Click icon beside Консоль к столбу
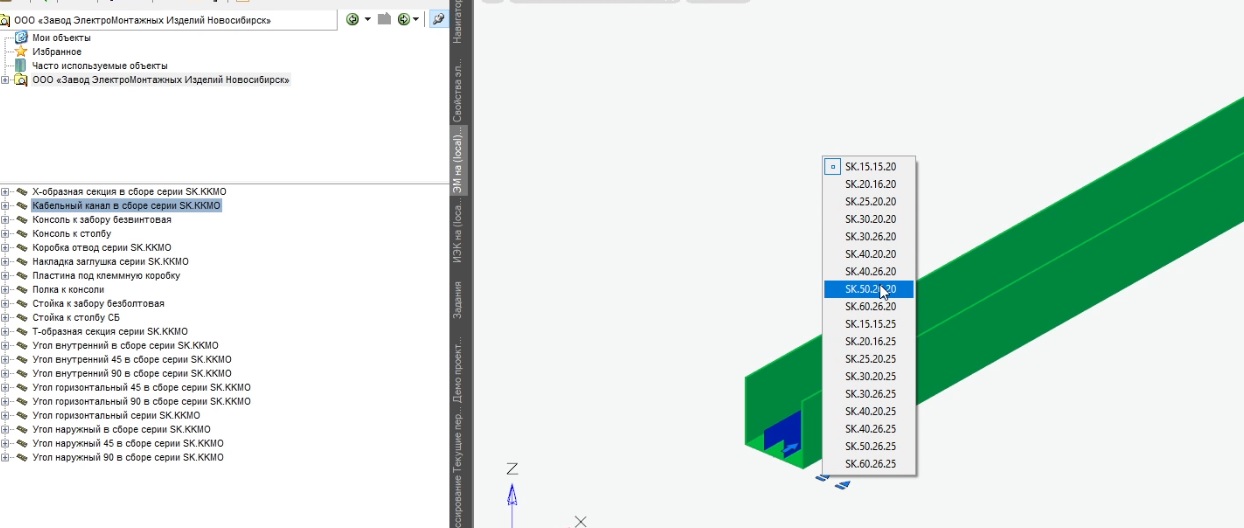Image resolution: width=1244 pixels, height=528 pixels. point(21,233)
